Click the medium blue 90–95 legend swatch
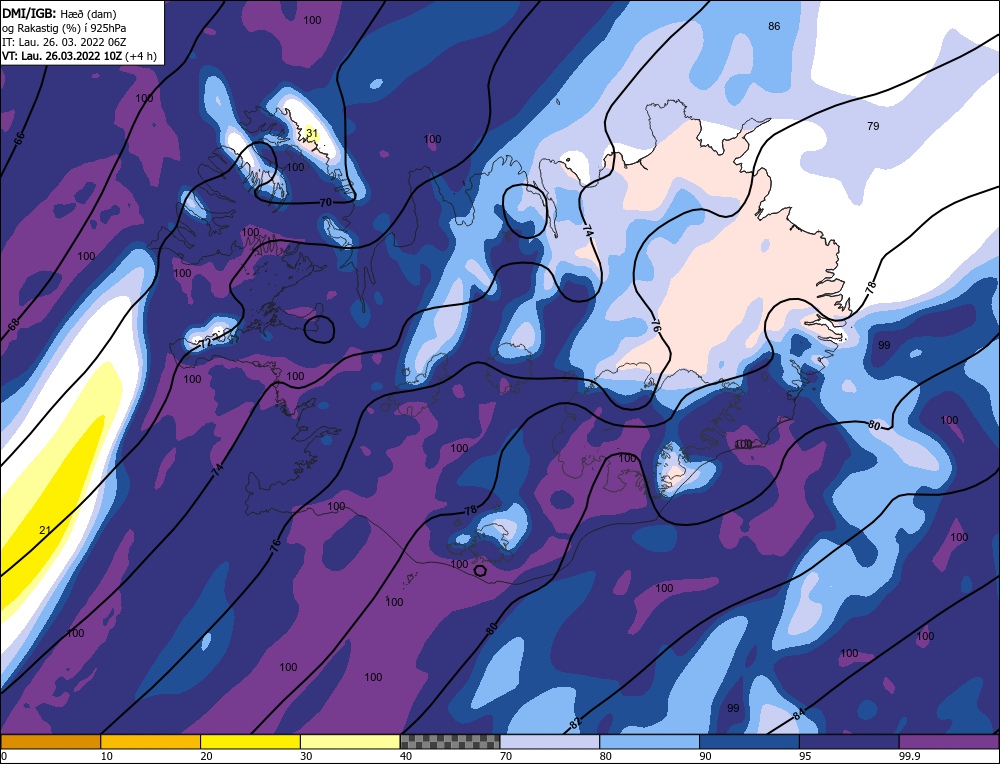Screen dimensions: 1000x764 pyautogui.click(x=749, y=742)
